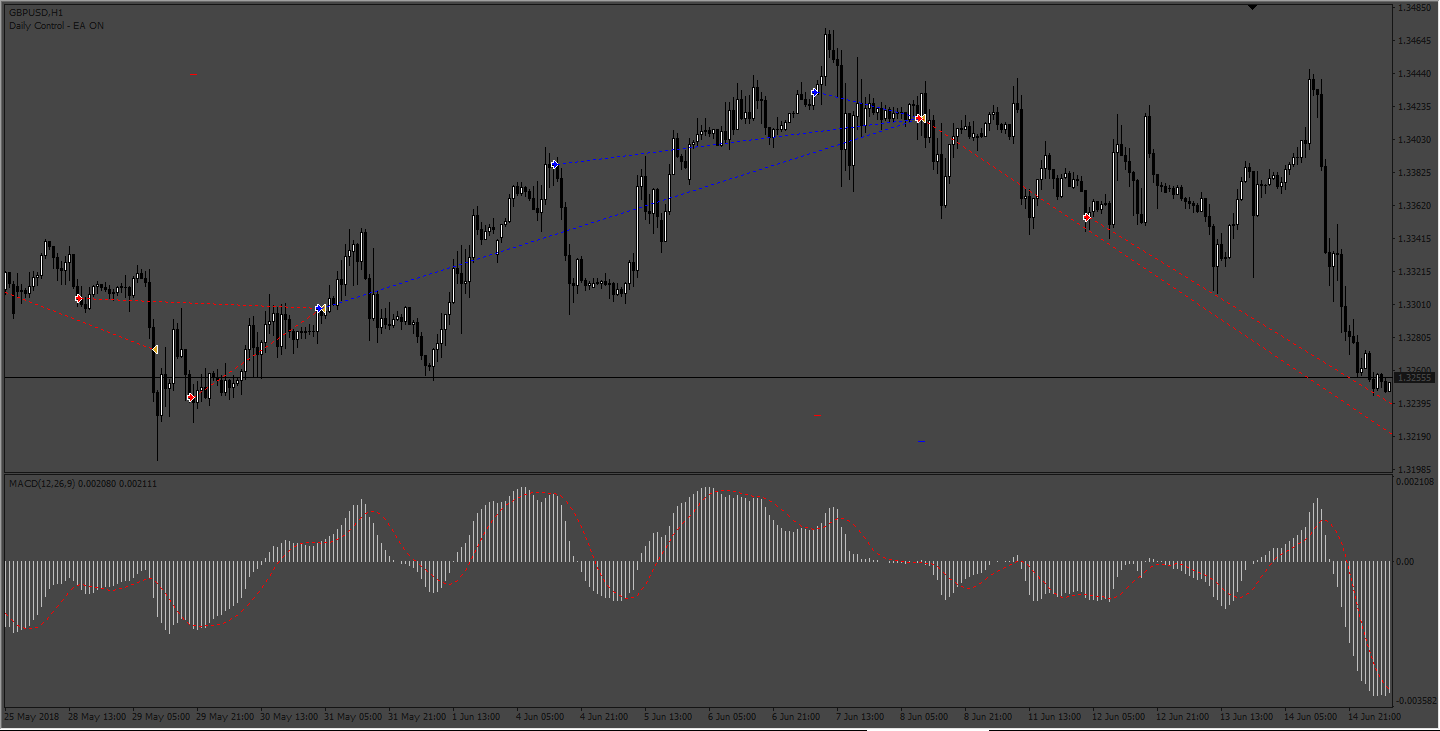The height and width of the screenshot is (731, 1440).
Task: Click the 1.33010 price scale value
Action: [x=1416, y=305]
